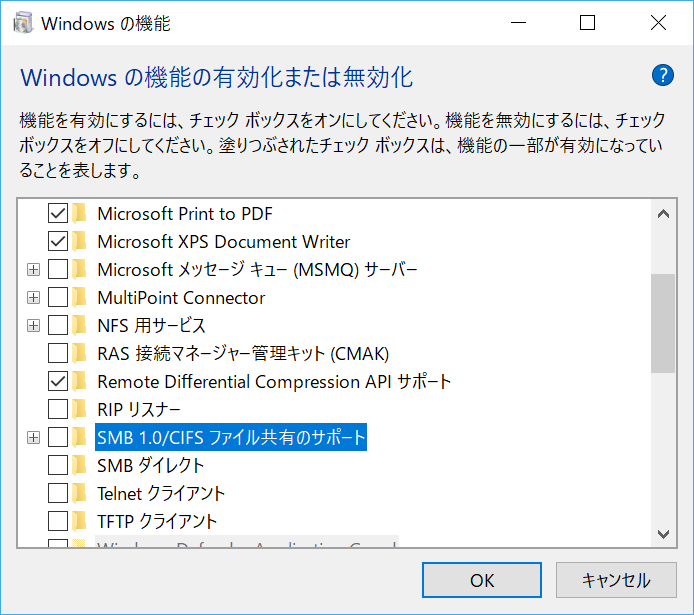
Task: Click folder icon beside RAS 接続マネージャー管理キット
Action: [x=79, y=354]
